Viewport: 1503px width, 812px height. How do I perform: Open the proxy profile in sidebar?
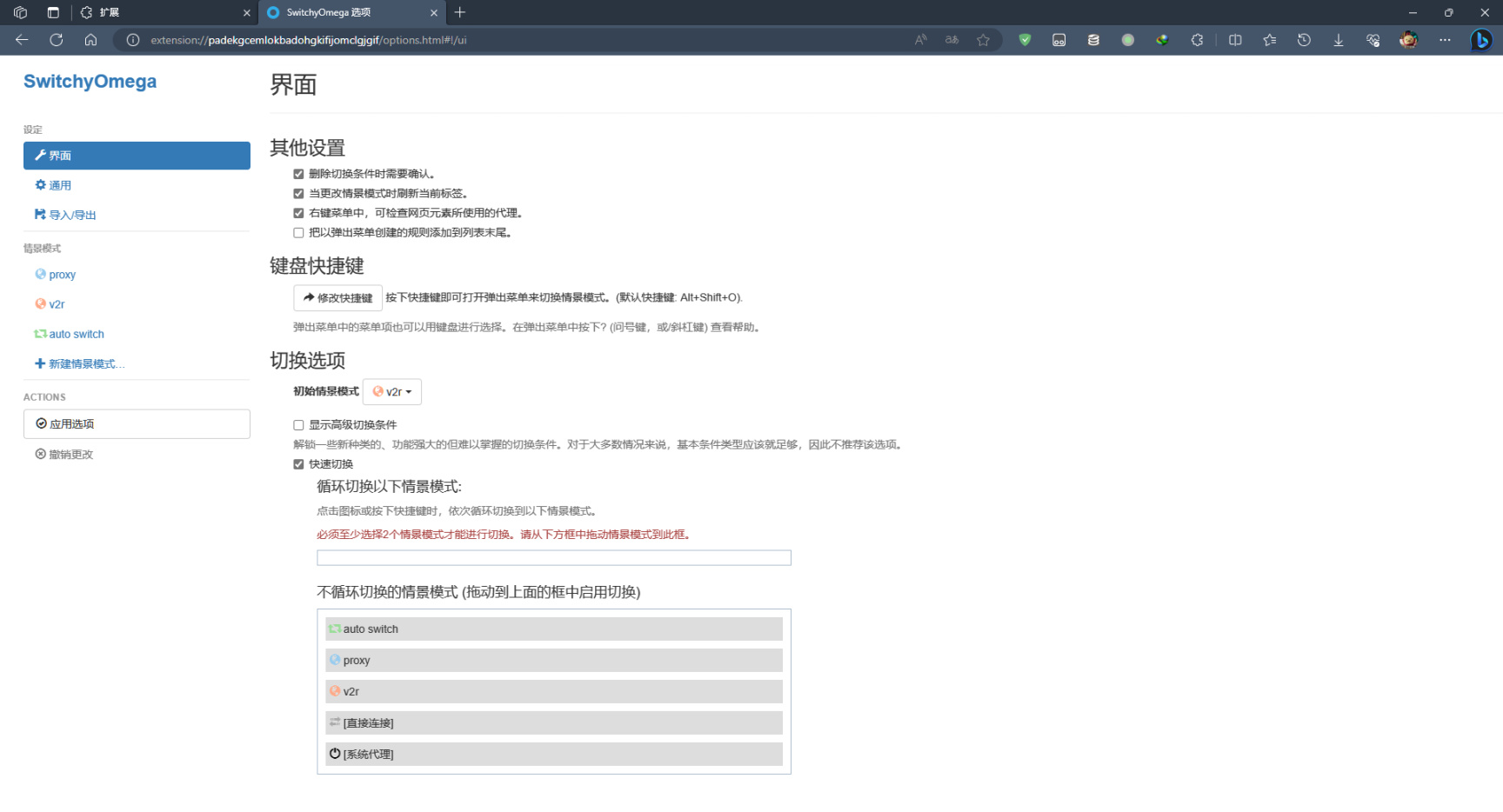click(137, 275)
